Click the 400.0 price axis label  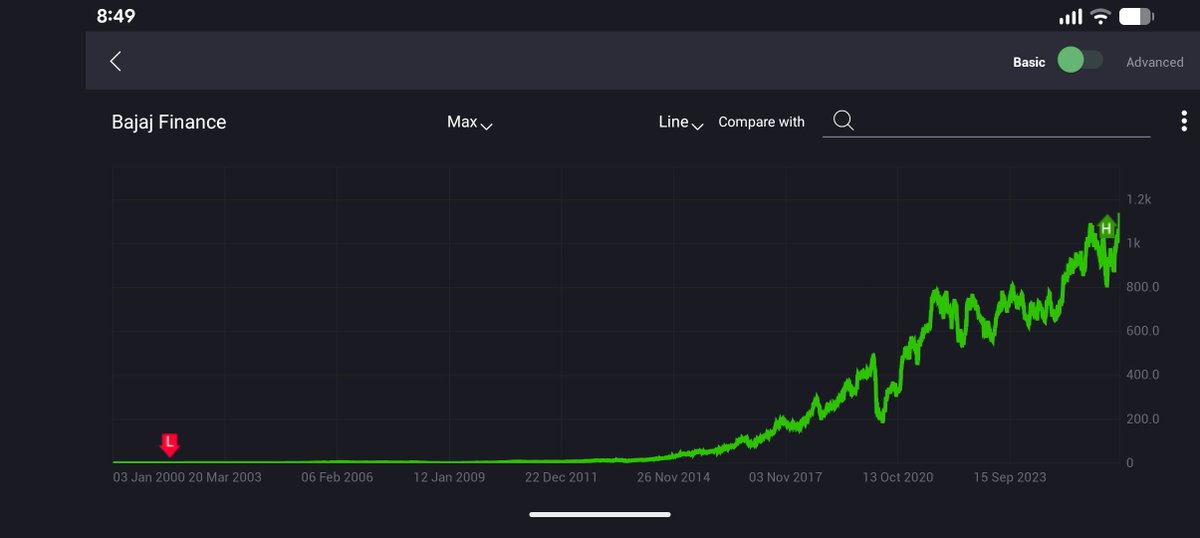pos(1142,375)
